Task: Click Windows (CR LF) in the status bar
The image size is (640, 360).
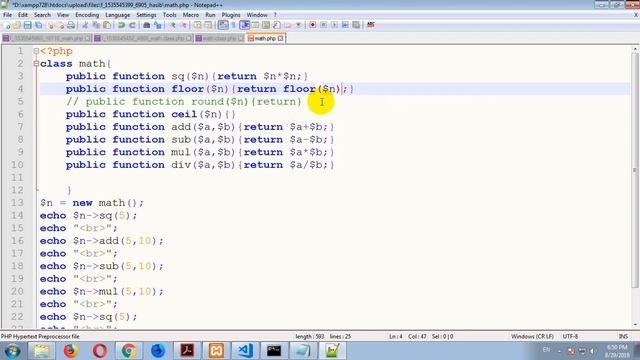Action: click(532, 337)
